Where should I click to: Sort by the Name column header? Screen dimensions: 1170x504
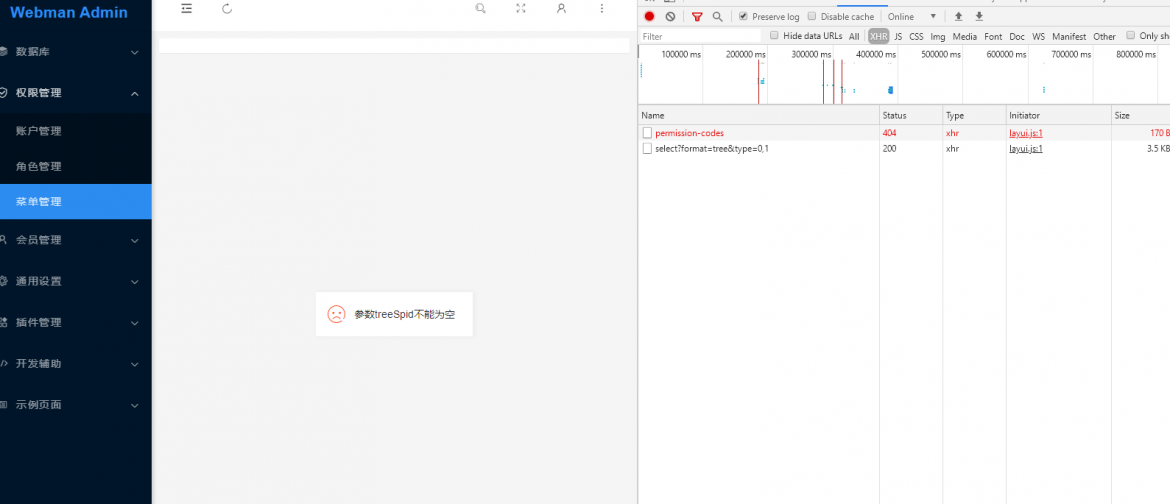tap(759, 116)
